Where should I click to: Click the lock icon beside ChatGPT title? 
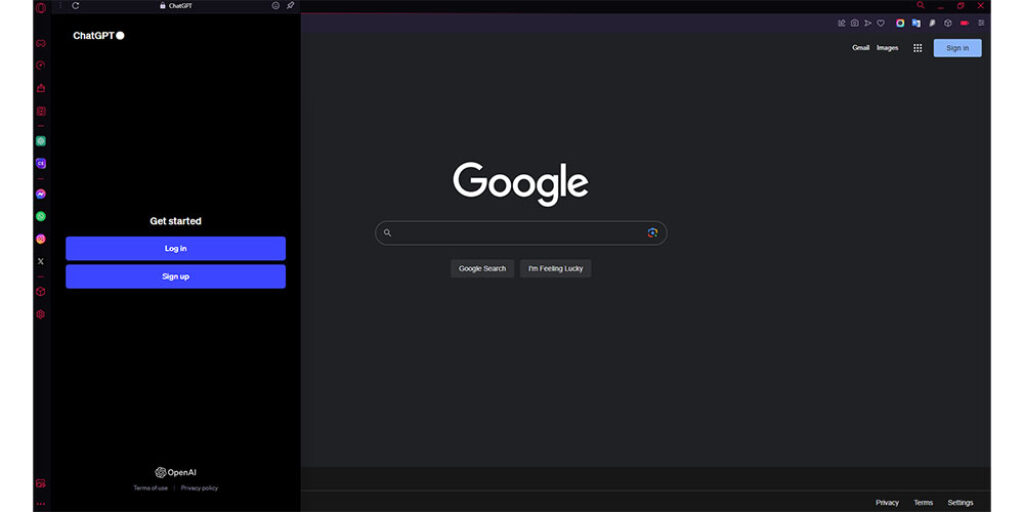coord(163,5)
